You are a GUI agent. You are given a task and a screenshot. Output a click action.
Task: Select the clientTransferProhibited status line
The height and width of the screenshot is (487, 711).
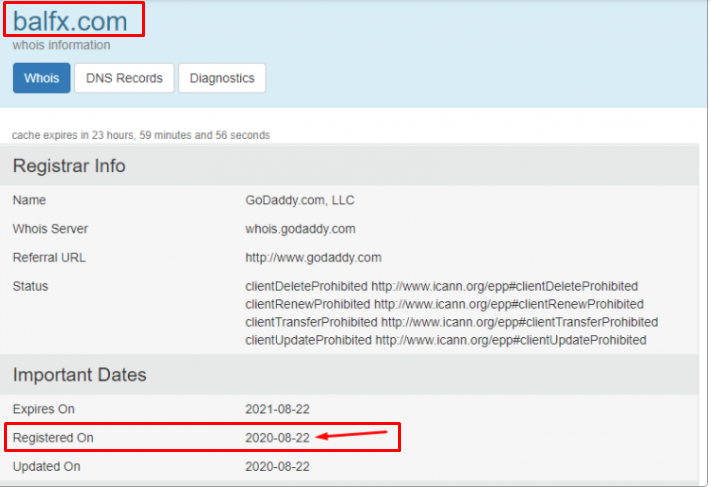452,322
